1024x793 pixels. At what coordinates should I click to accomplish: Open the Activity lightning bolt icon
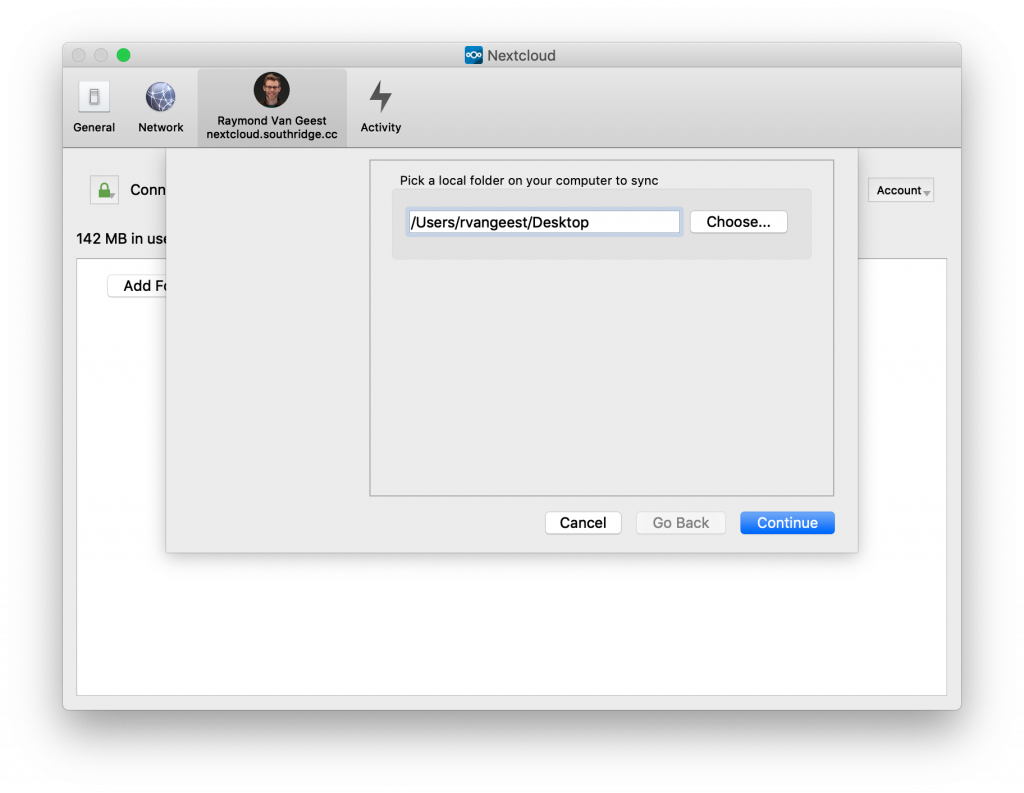380,96
